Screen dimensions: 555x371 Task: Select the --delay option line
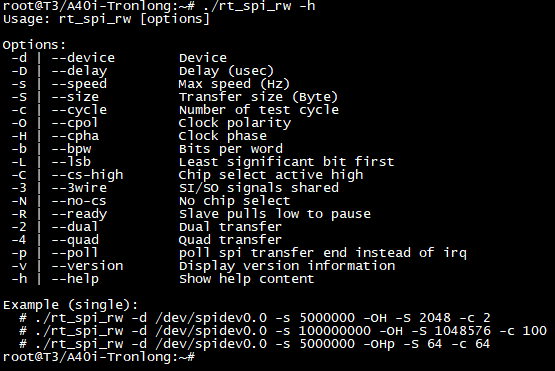143,71
